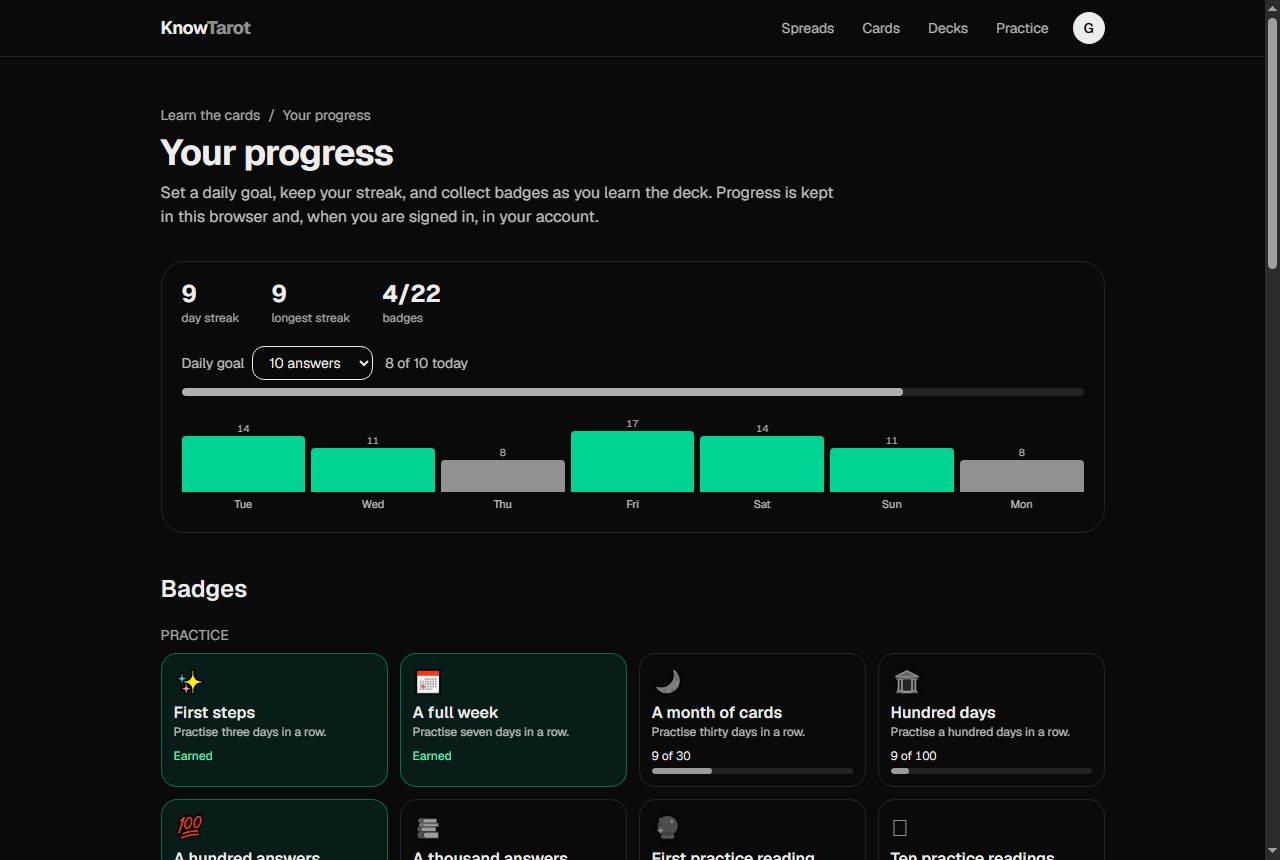
Task: Go to the Cards nav item
Action: [881, 28]
